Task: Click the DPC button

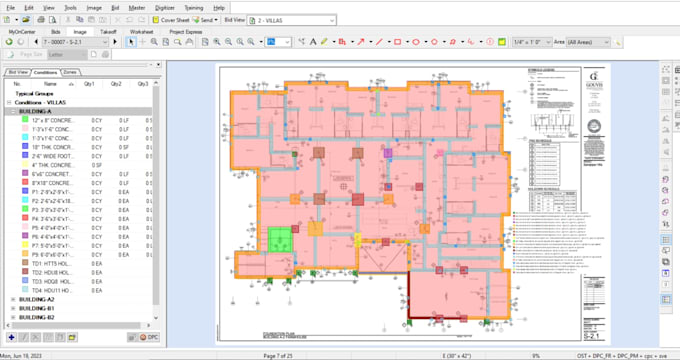Action: coord(149,337)
